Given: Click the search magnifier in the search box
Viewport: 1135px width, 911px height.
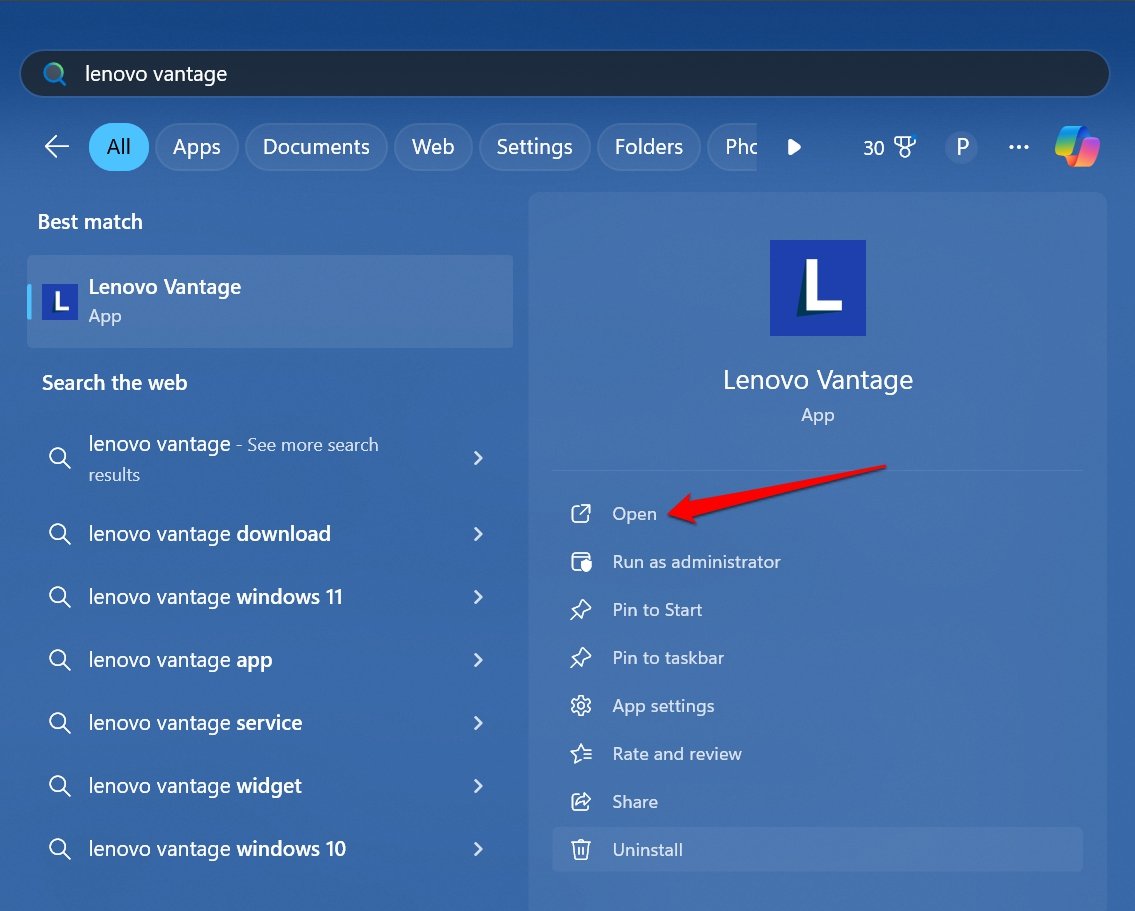Looking at the screenshot, I should (x=54, y=73).
